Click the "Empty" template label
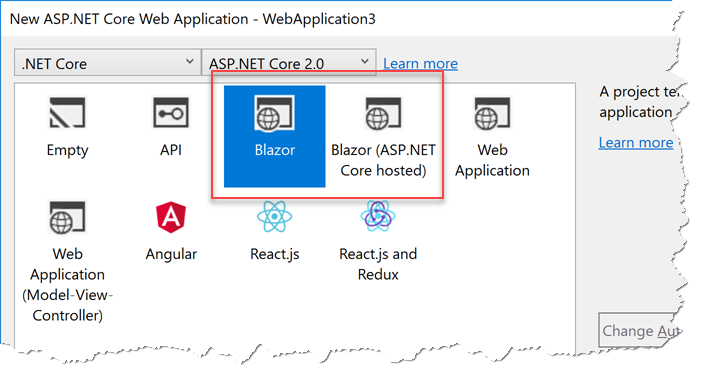Image resolution: width=702 pixels, height=375 pixels. click(x=67, y=150)
